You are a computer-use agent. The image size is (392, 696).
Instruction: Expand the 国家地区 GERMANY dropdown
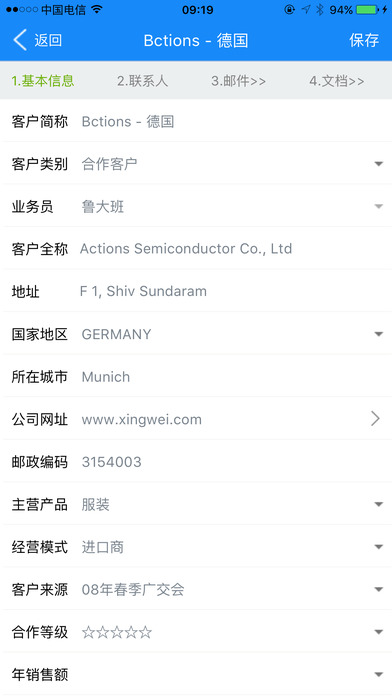click(378, 334)
